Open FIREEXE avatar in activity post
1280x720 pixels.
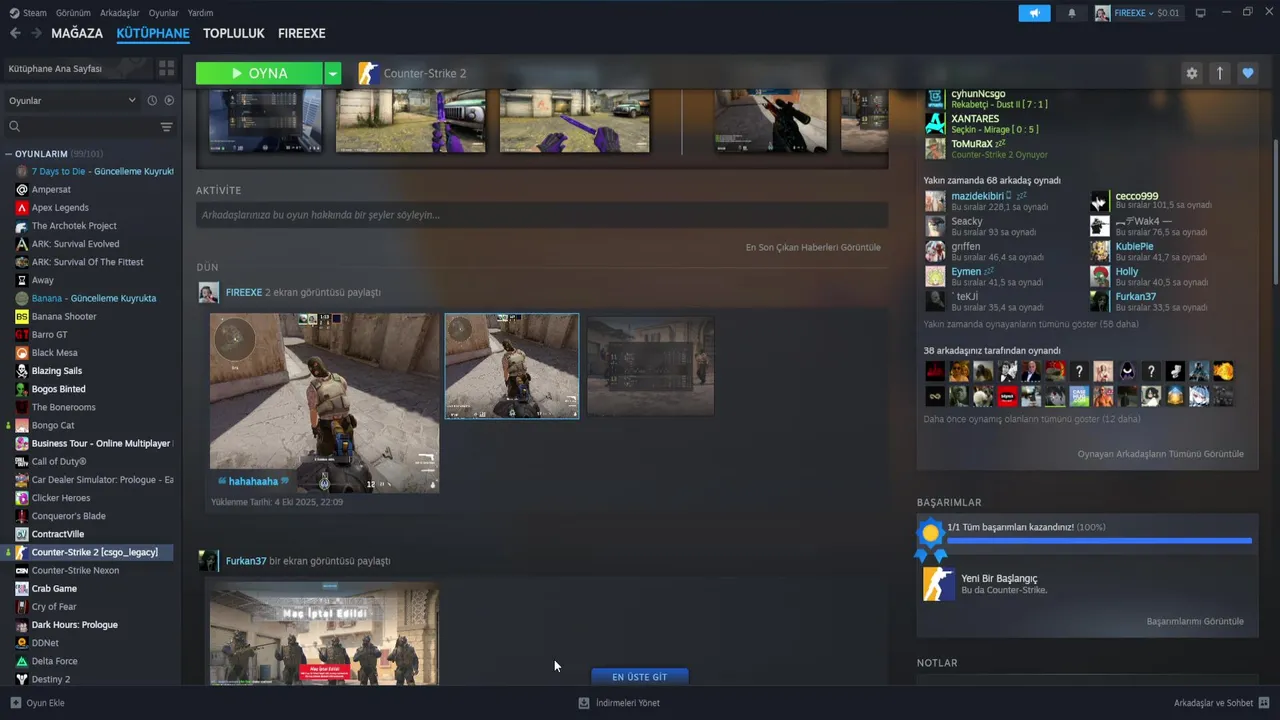coord(208,293)
